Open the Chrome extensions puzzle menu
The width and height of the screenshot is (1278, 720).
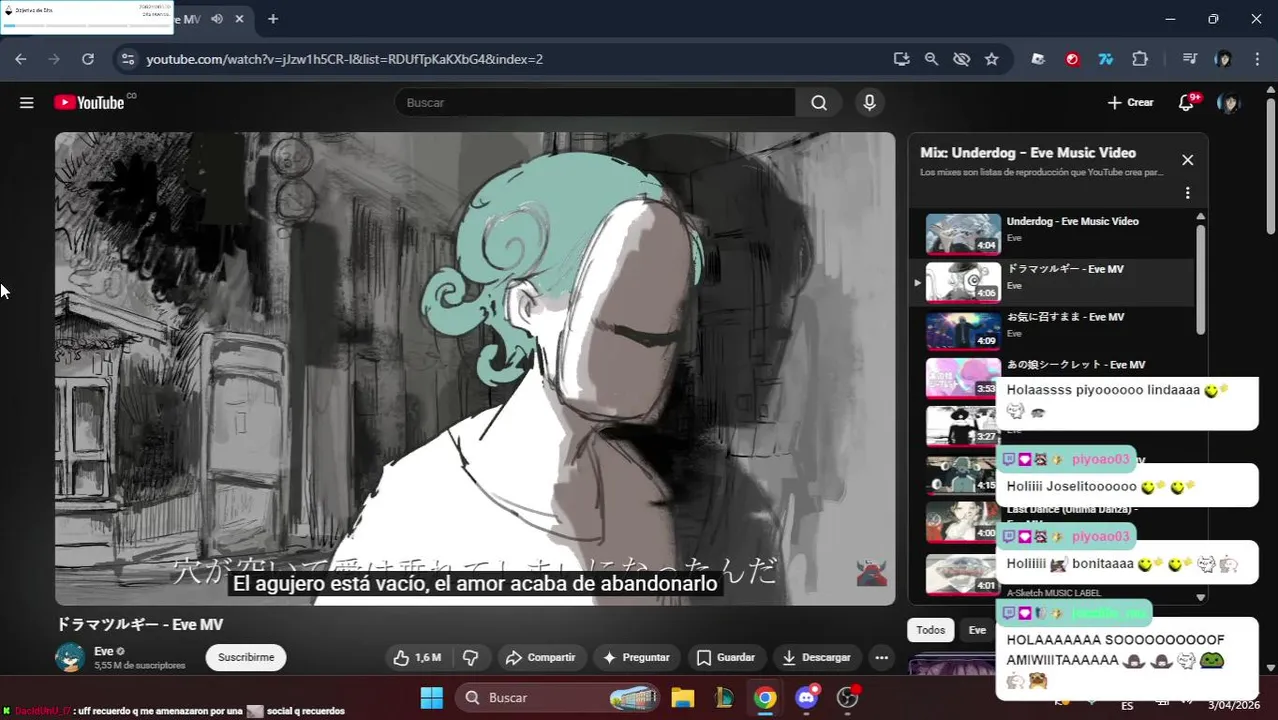coord(1140,59)
